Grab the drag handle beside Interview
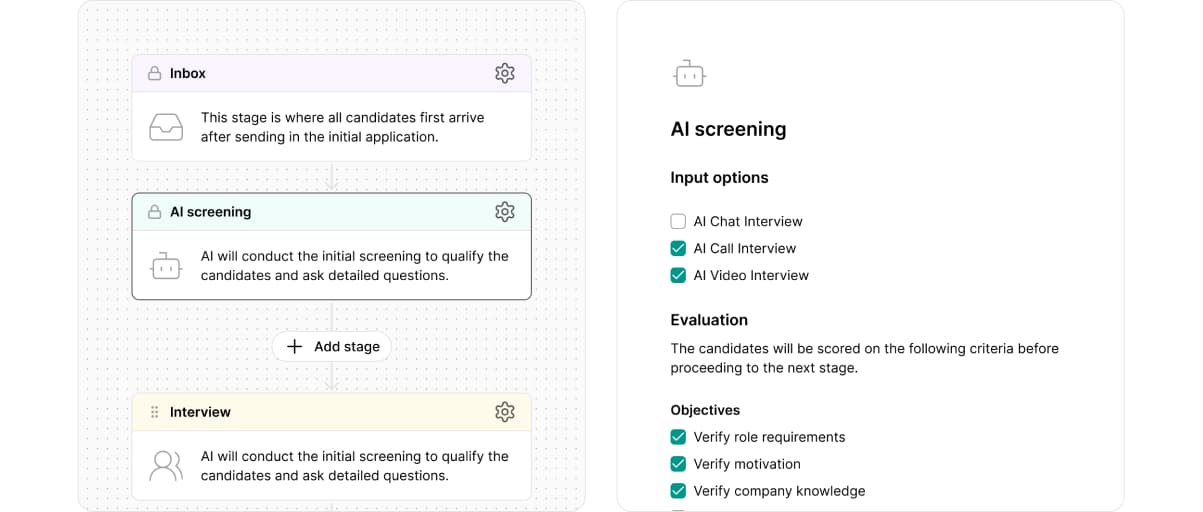1203x512 pixels. pos(154,412)
